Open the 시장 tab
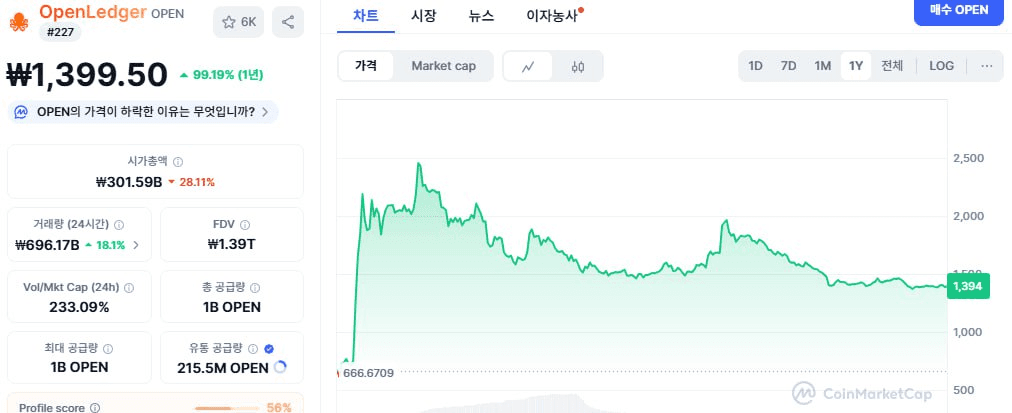The width and height of the screenshot is (1012, 413). 424,16
